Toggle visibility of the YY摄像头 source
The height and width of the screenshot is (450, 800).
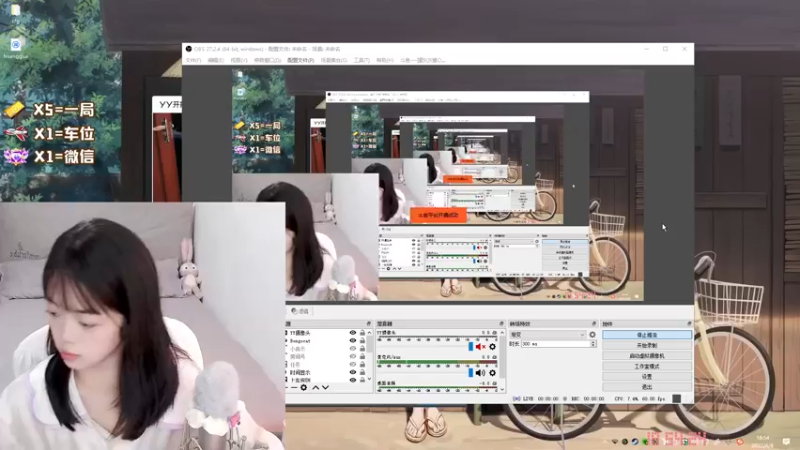click(353, 333)
